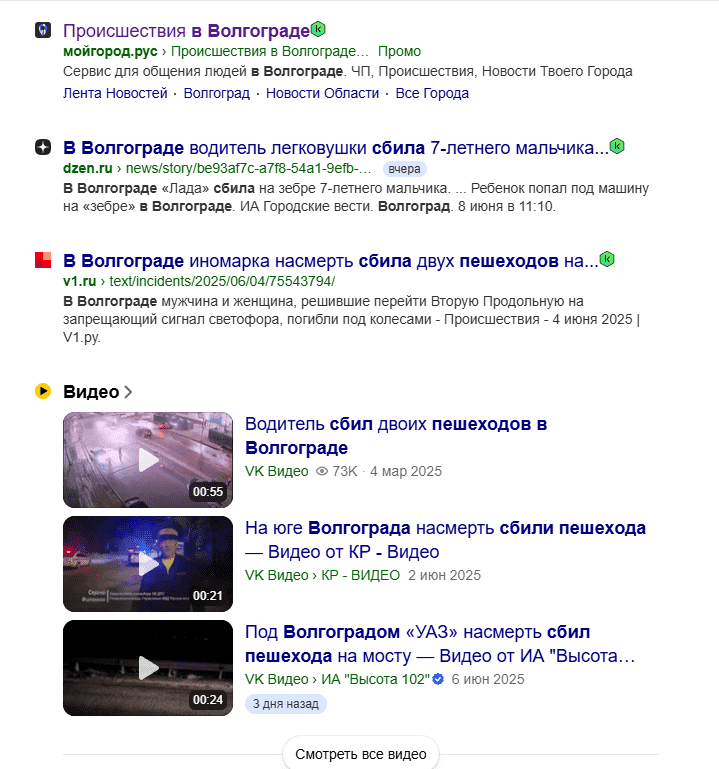Open the Лента Новостей sitelink
The height and width of the screenshot is (769, 719).
click(115, 93)
